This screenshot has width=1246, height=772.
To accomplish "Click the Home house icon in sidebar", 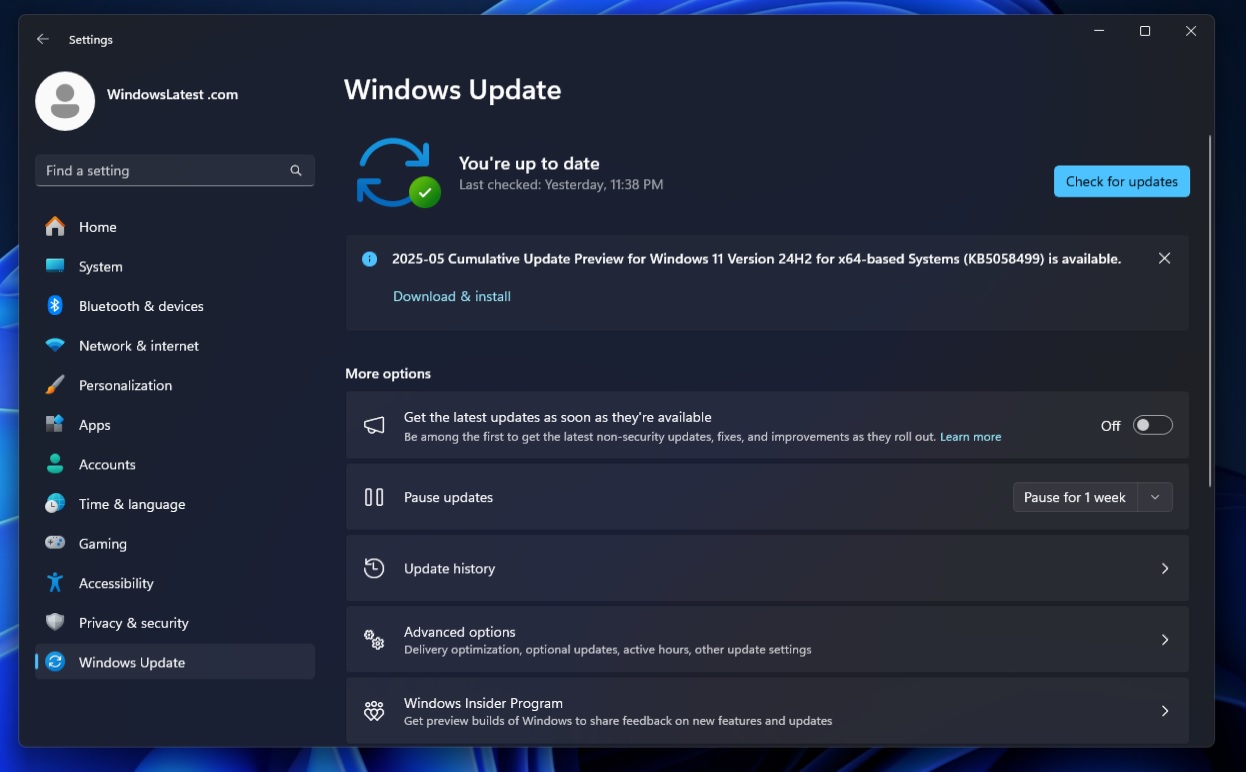I will pyautogui.click(x=55, y=227).
